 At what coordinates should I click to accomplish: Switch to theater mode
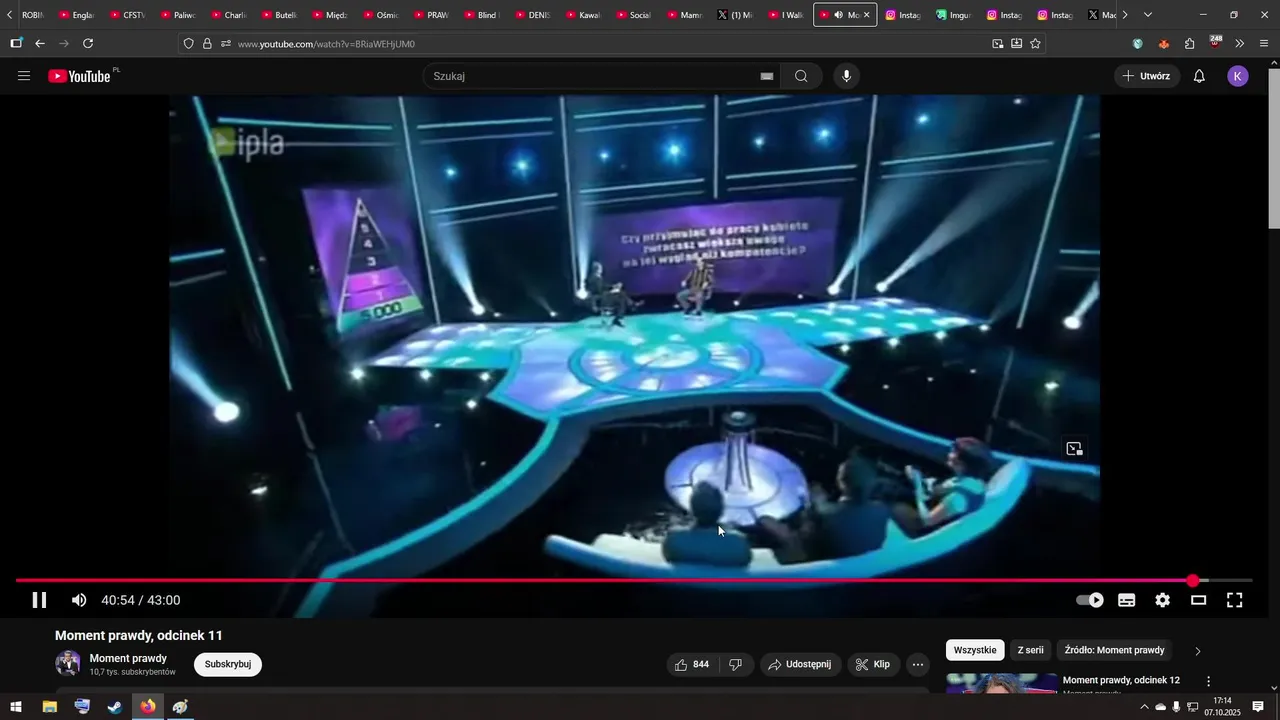click(1198, 600)
